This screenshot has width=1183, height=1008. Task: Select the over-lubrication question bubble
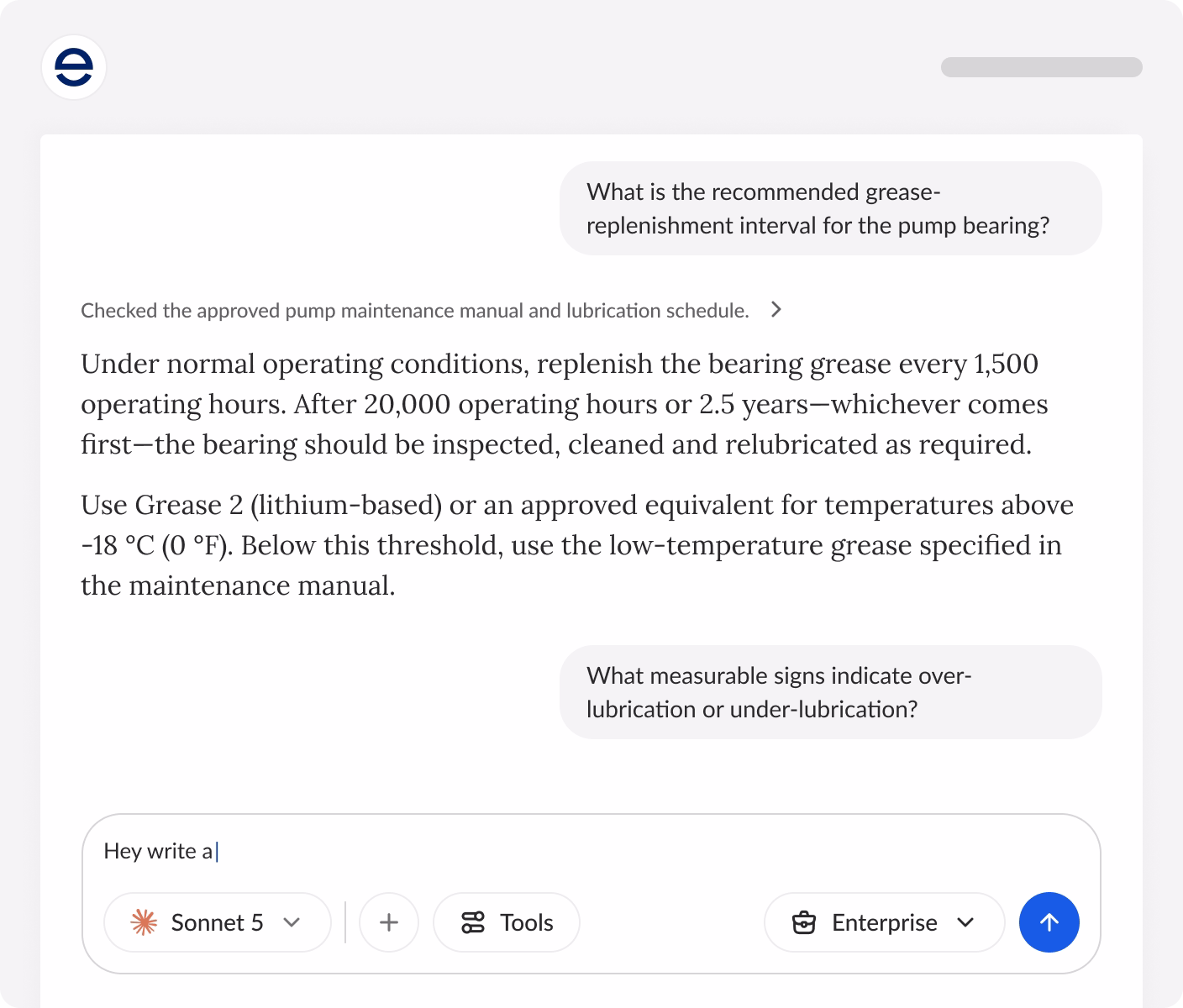click(x=831, y=692)
